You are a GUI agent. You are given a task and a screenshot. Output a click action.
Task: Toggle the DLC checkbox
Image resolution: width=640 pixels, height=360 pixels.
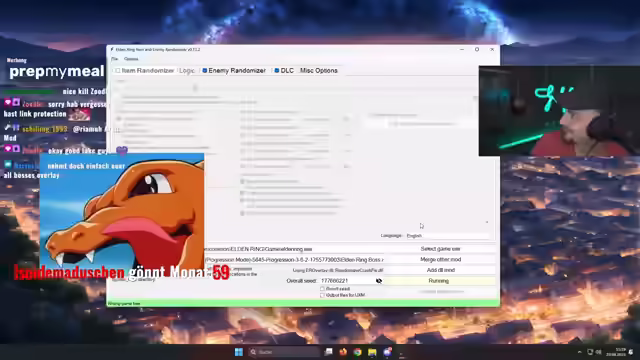tap(277, 71)
